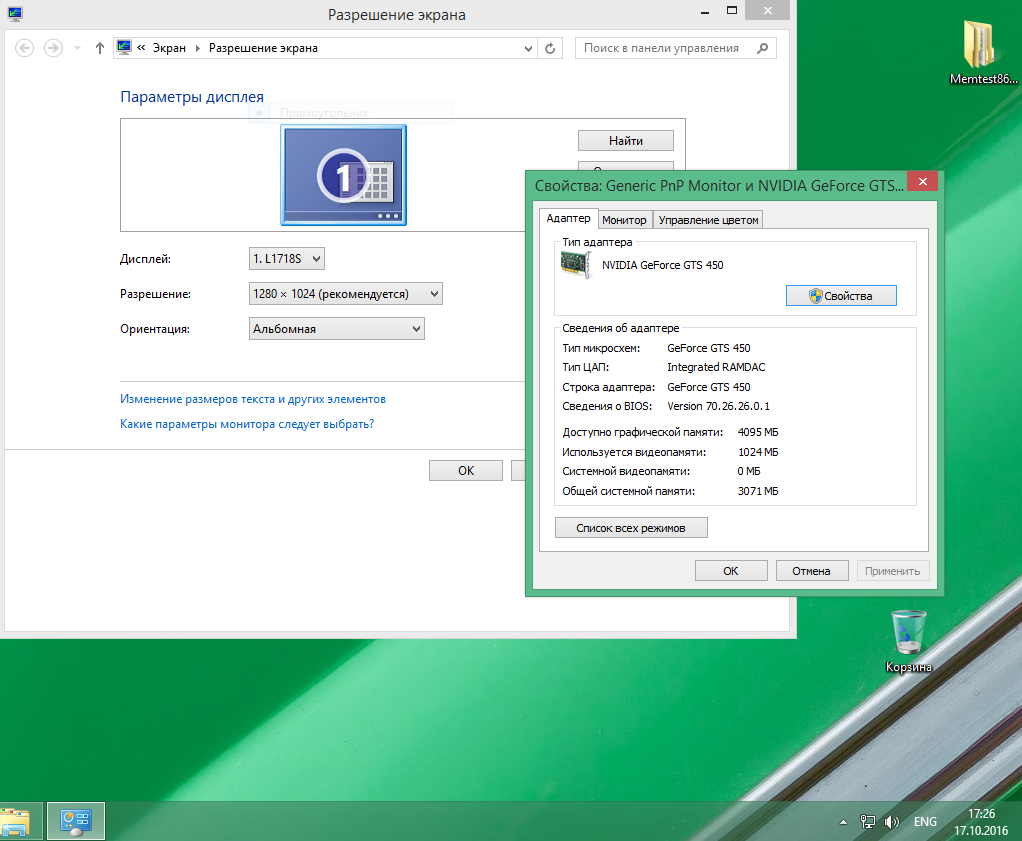The image size is (1022, 841).
Task: Click the refresh icon in address bar
Action: click(x=551, y=48)
